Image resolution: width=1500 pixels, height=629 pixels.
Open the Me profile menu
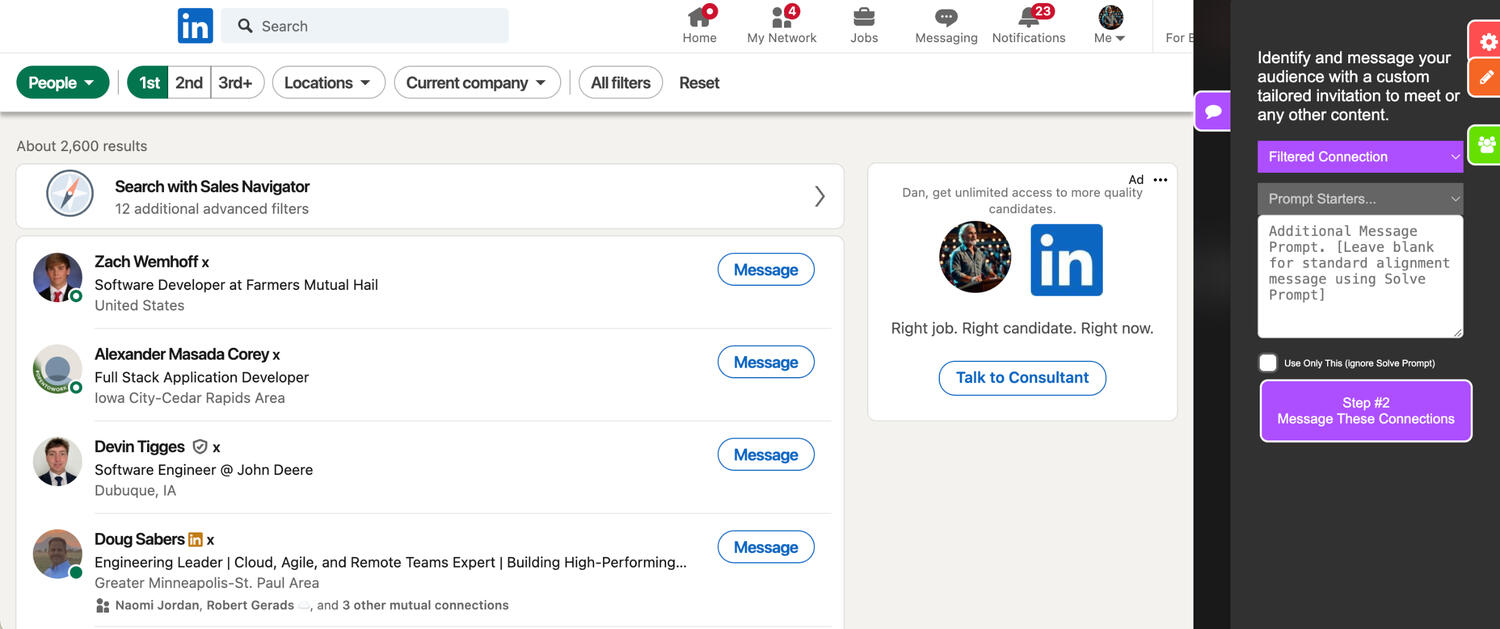1110,25
